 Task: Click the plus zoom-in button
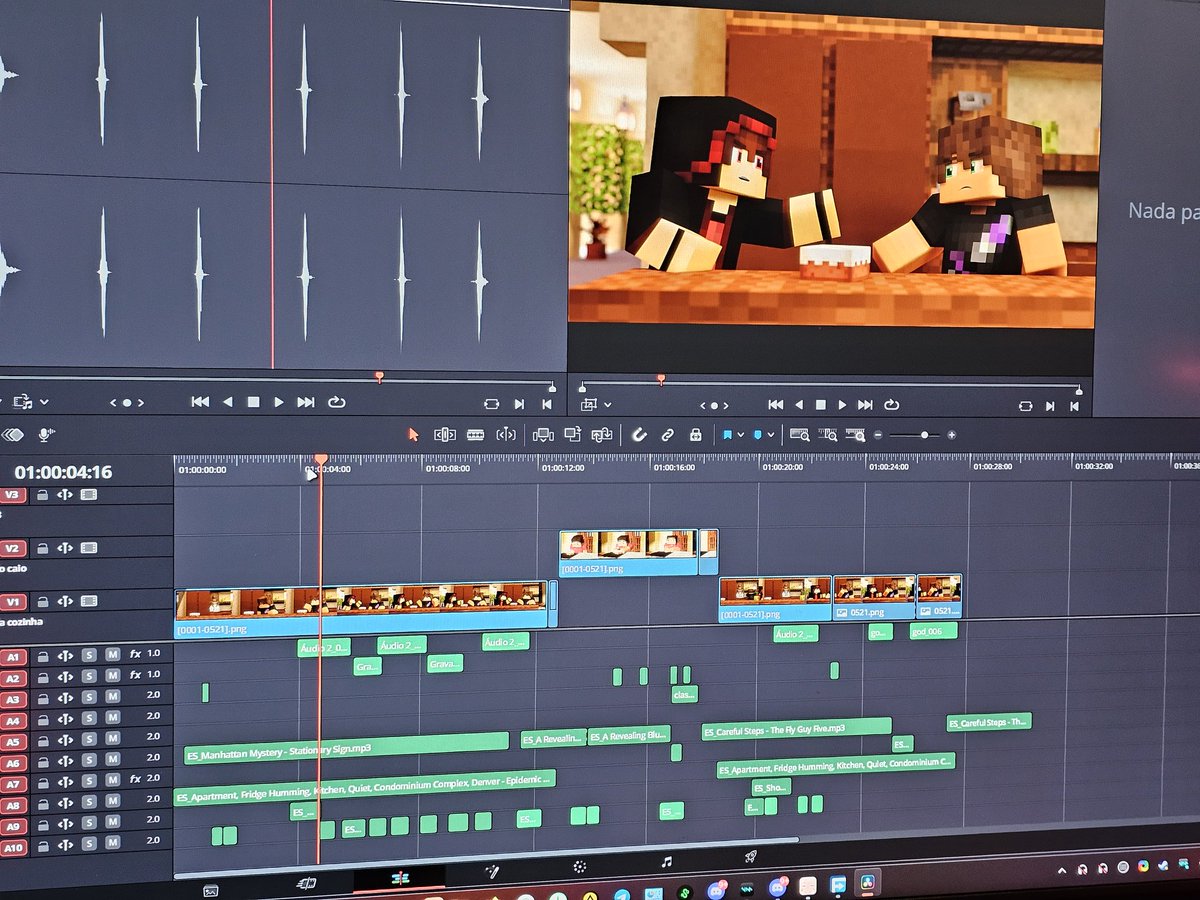(x=951, y=435)
